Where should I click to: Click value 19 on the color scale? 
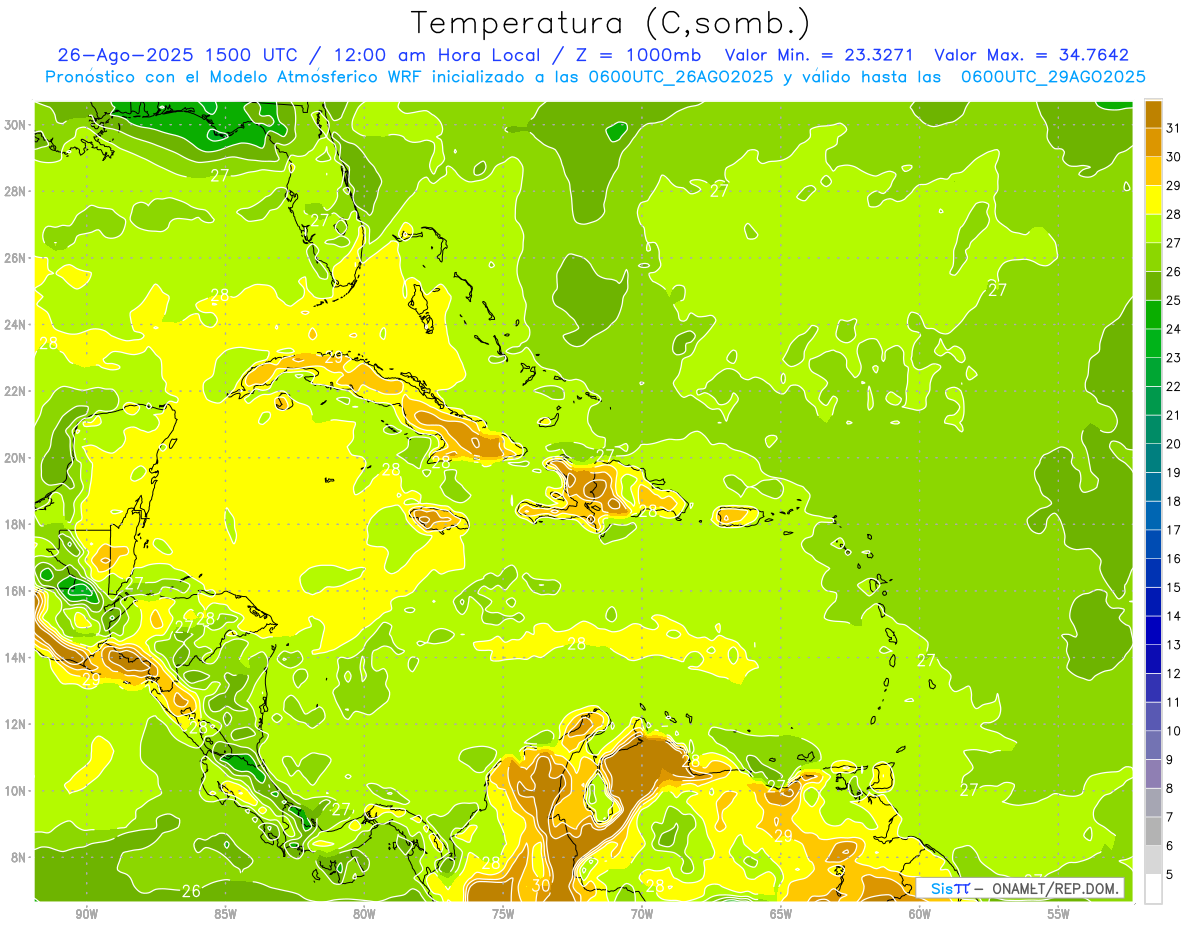coord(1173,473)
